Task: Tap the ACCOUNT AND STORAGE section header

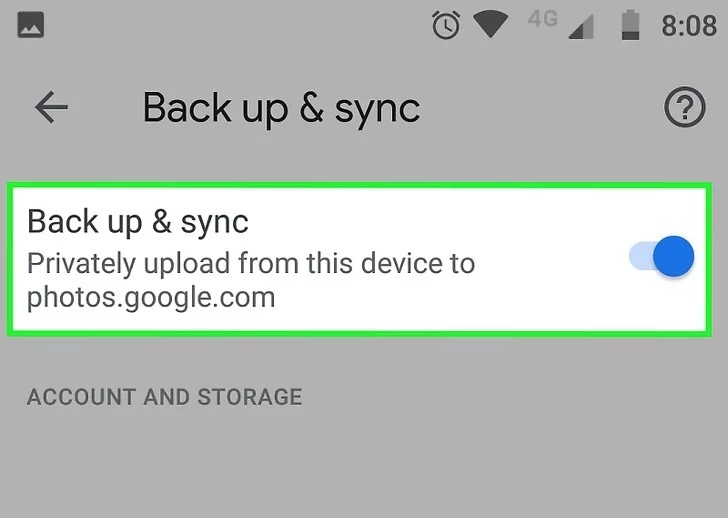Action: [x=164, y=397]
